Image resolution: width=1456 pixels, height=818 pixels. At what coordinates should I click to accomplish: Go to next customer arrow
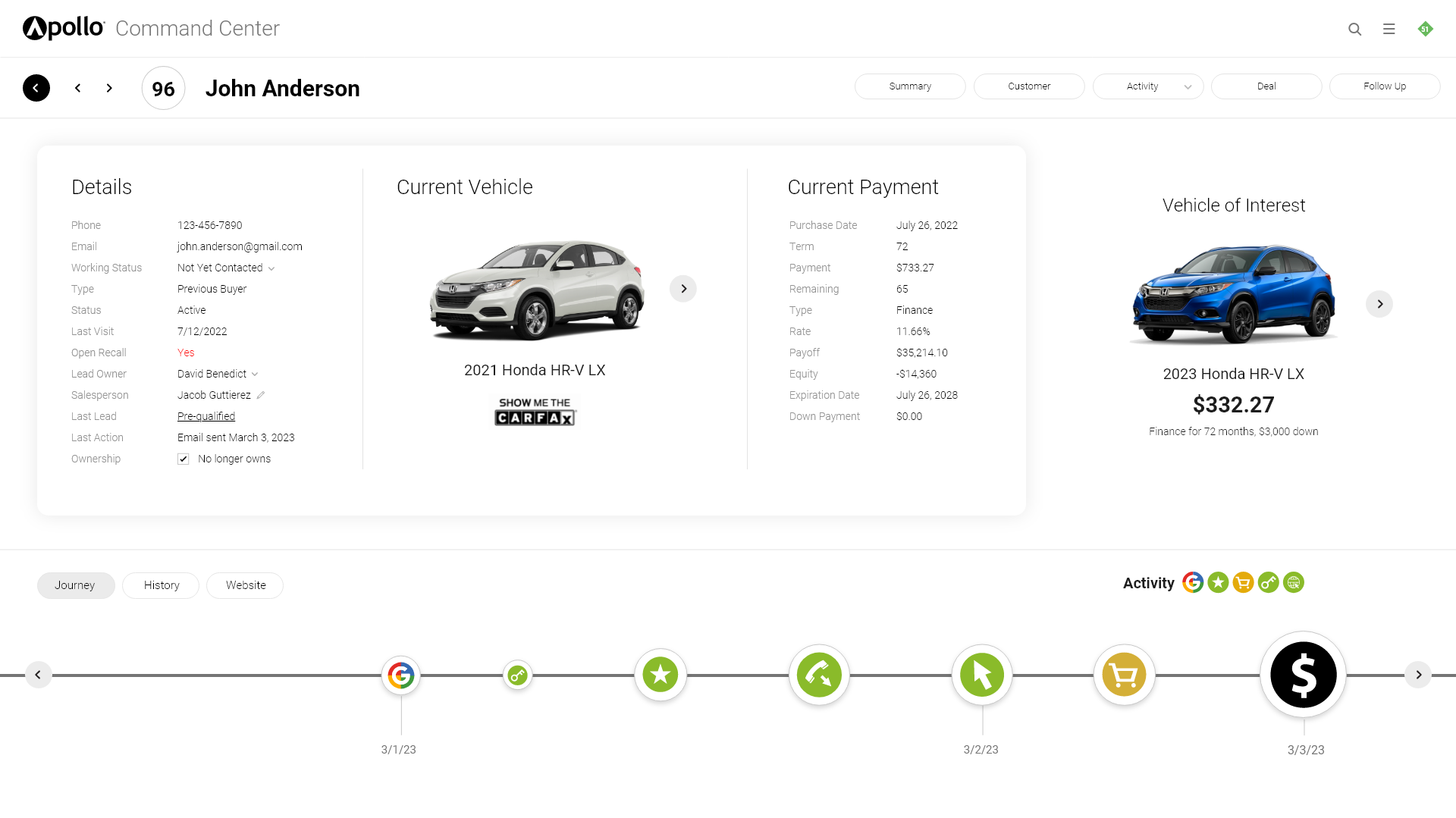point(109,88)
